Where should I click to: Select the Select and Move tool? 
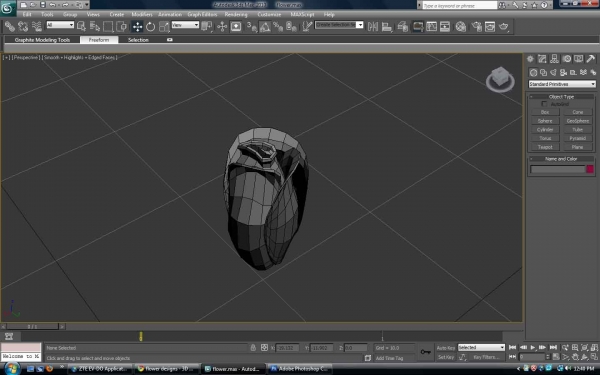tap(137, 26)
